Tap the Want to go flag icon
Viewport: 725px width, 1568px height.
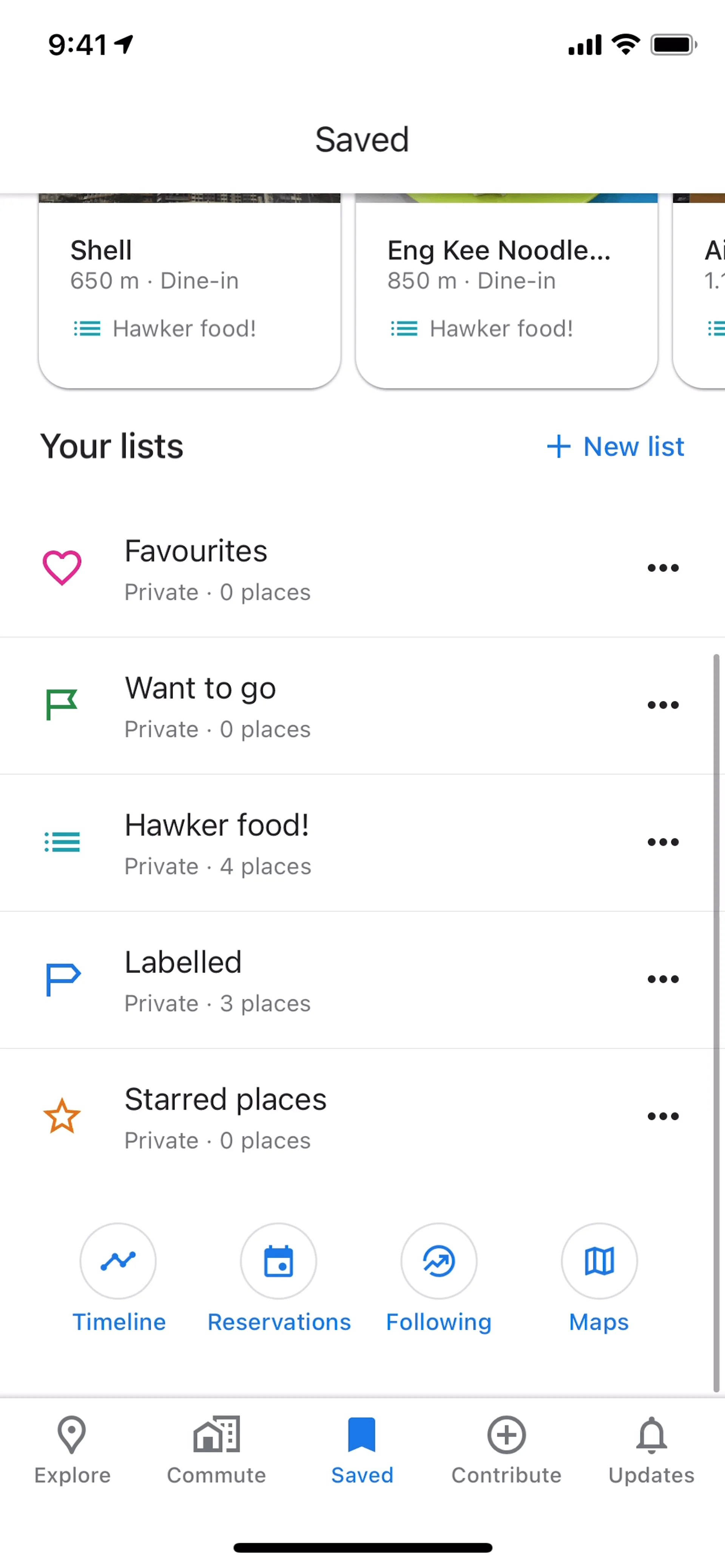point(62,704)
